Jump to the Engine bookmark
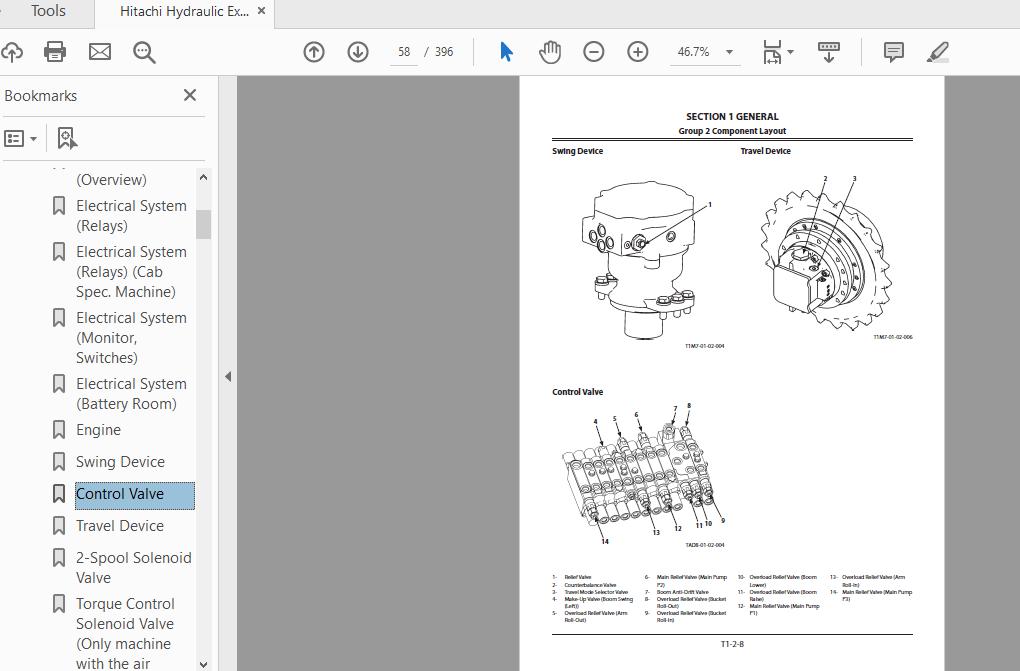Screen dimensions: 1020x671 98,430
